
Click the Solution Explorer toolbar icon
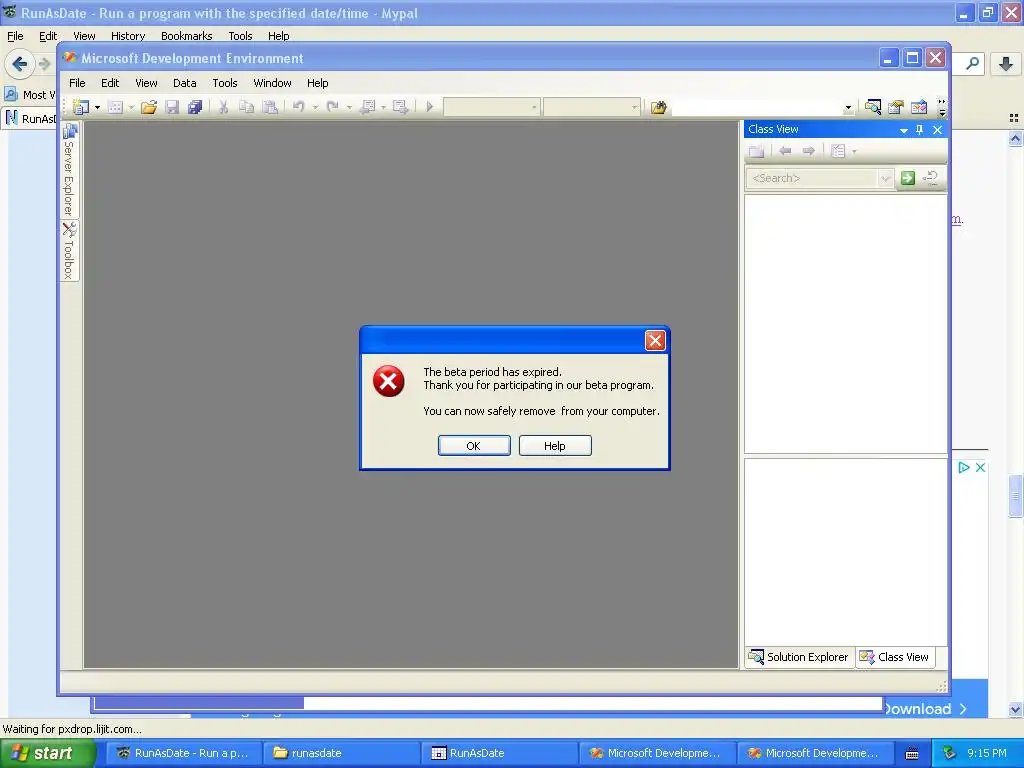tap(872, 107)
